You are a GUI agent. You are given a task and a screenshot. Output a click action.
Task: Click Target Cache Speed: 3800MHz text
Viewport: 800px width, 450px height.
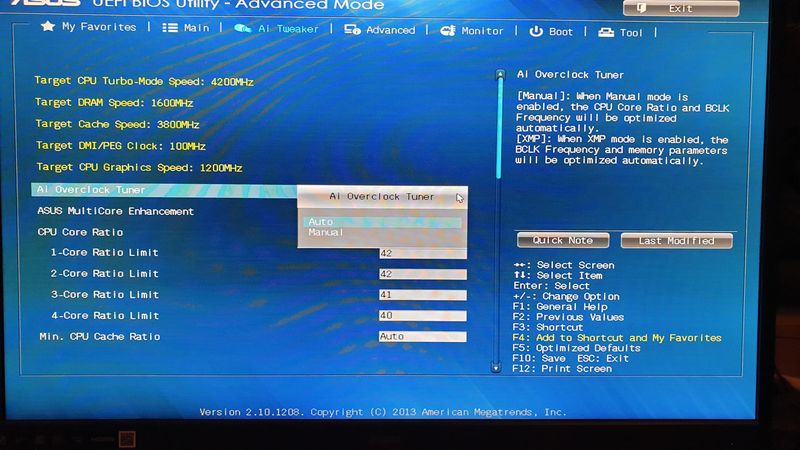117,124
